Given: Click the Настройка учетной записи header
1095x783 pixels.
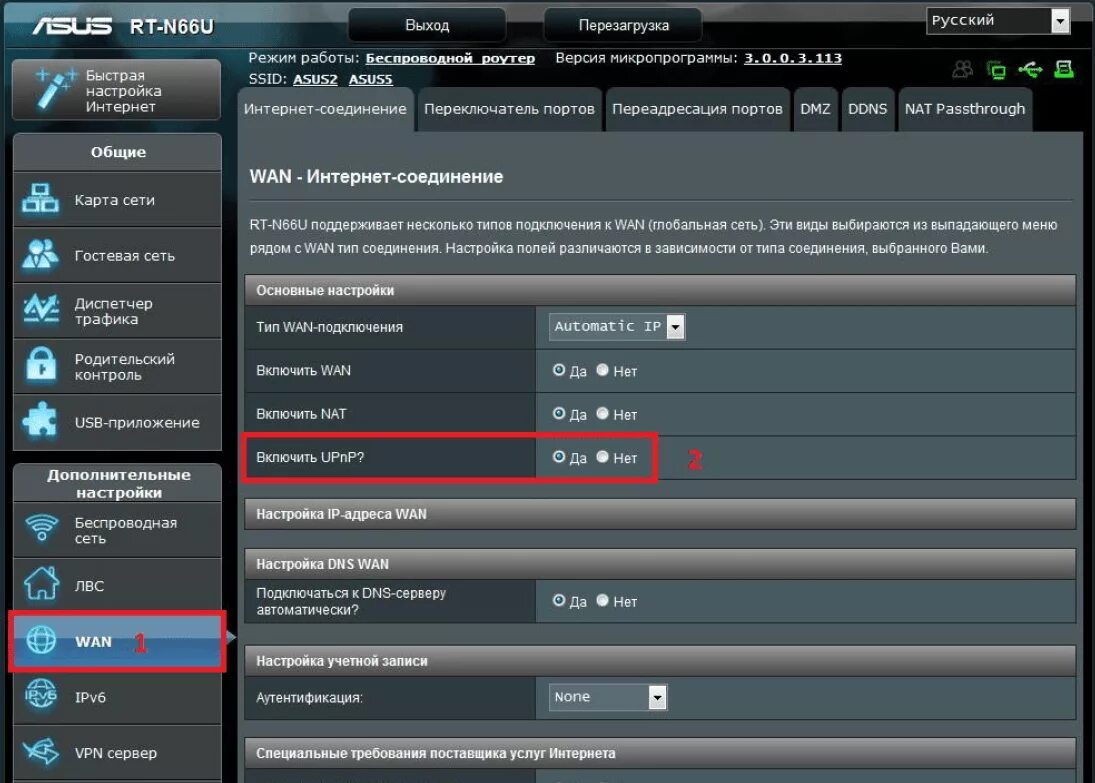Looking at the screenshot, I should (660, 661).
